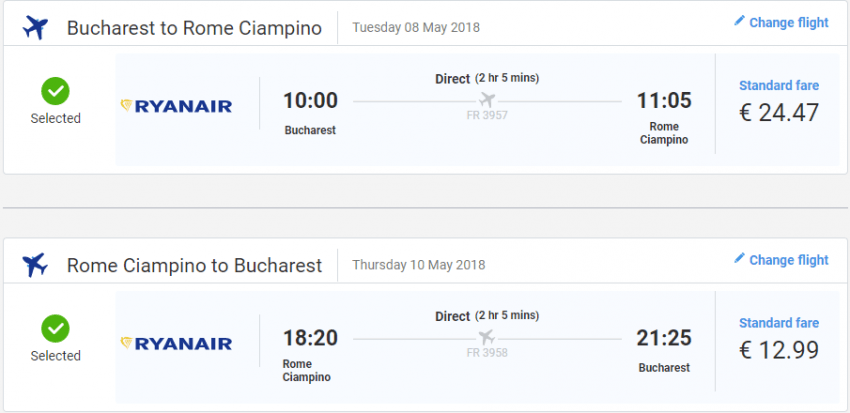This screenshot has height=413, width=850.
Task: Click the Ryanair logo on the outbound flight
Action: pos(176,105)
